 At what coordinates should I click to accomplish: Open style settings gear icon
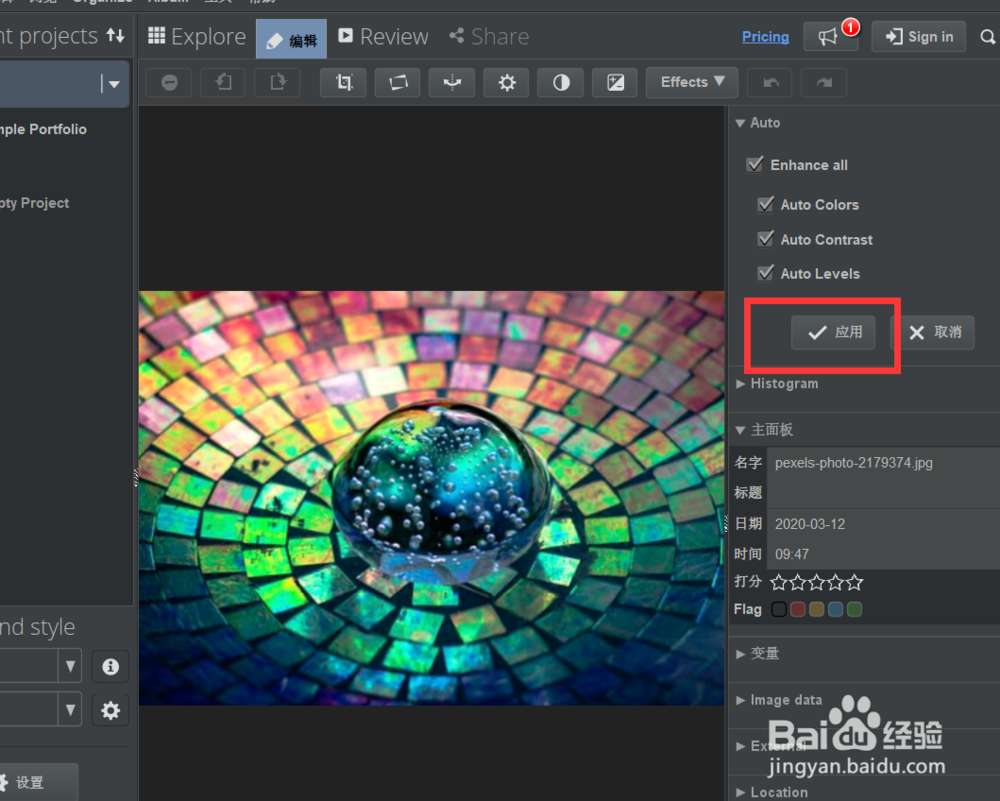point(110,710)
